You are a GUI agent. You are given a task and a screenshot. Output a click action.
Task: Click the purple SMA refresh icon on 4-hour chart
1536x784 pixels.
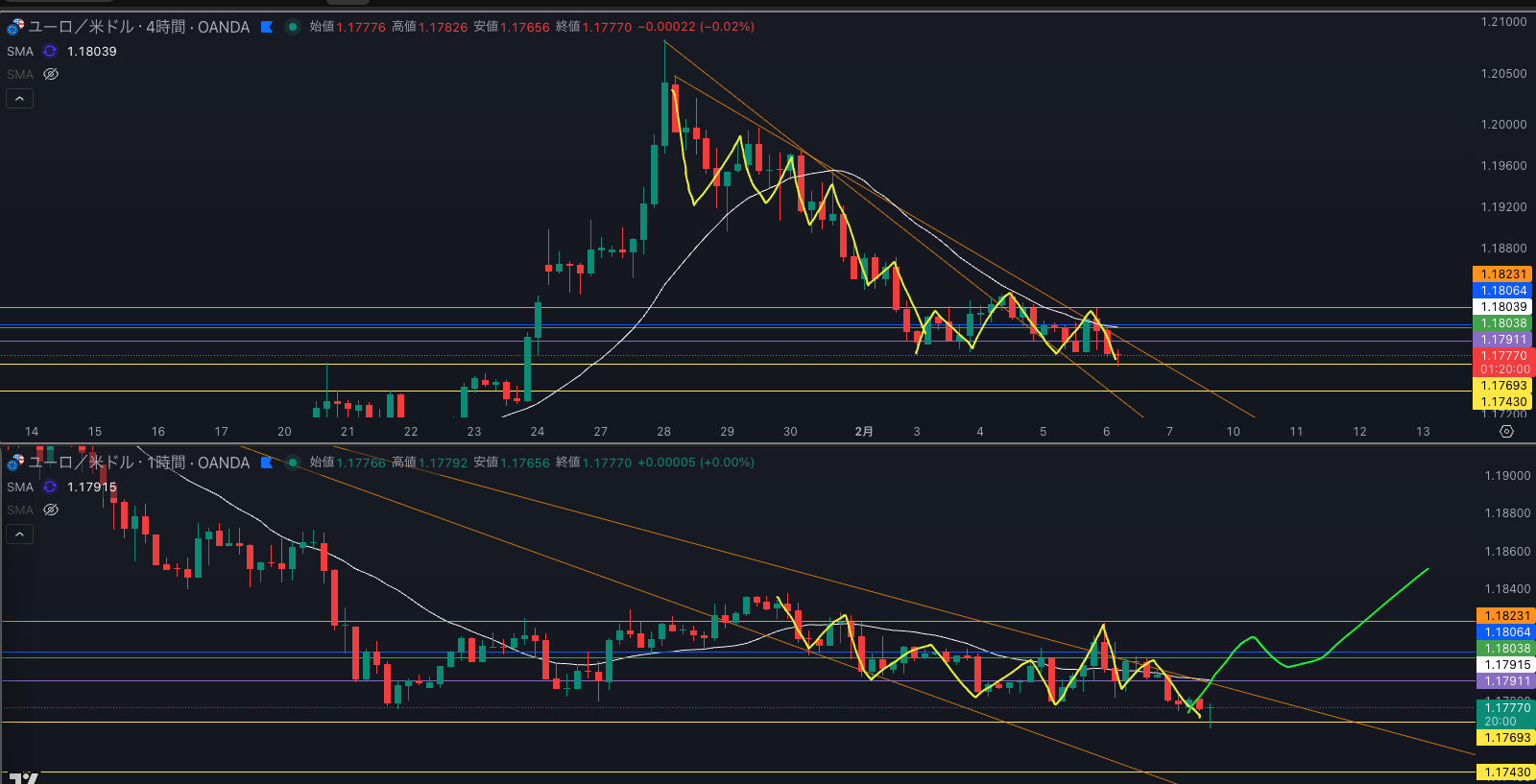[50, 52]
